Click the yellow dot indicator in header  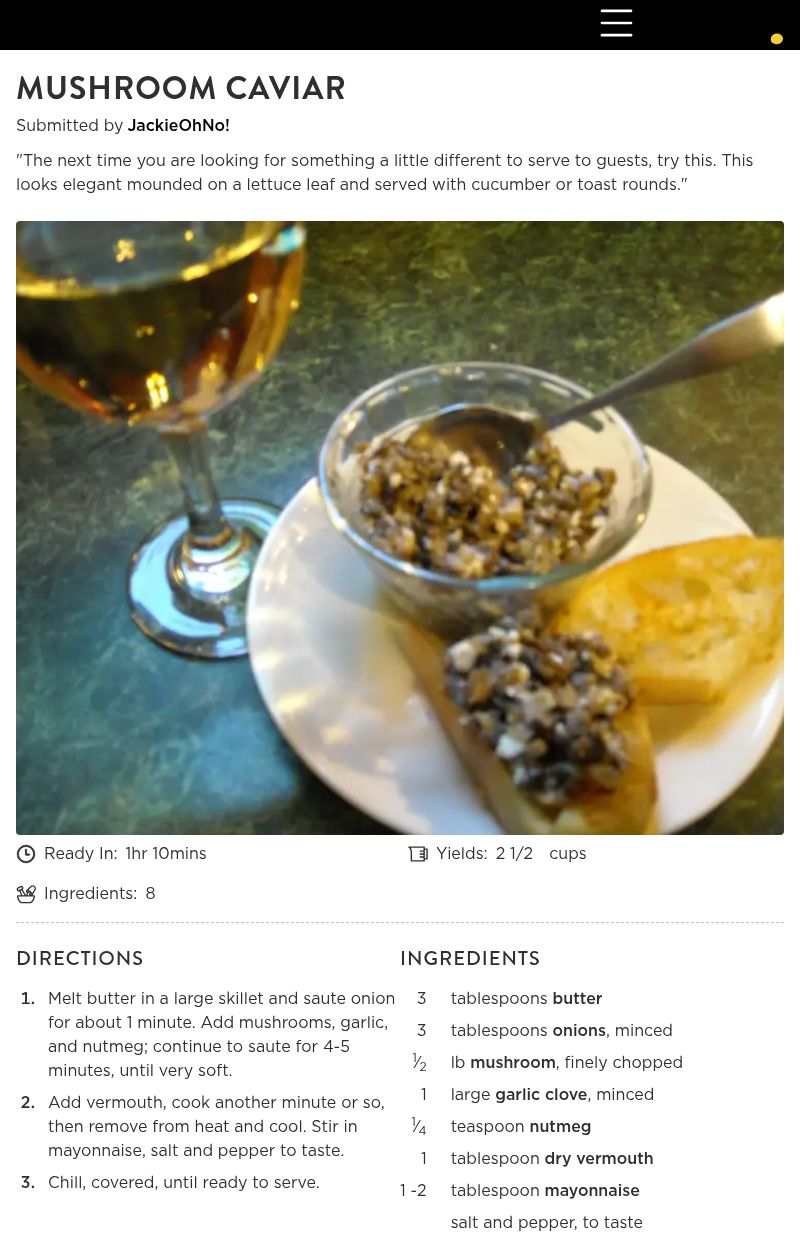(776, 39)
